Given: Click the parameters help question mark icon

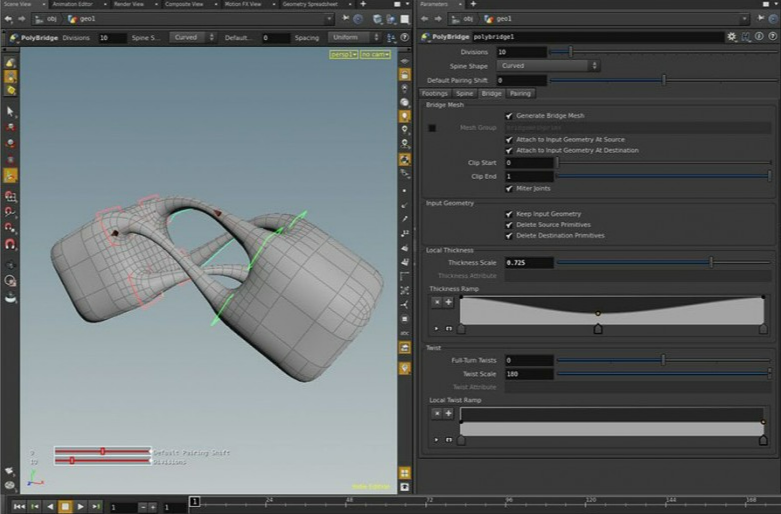Looking at the screenshot, I should tap(771, 37).
